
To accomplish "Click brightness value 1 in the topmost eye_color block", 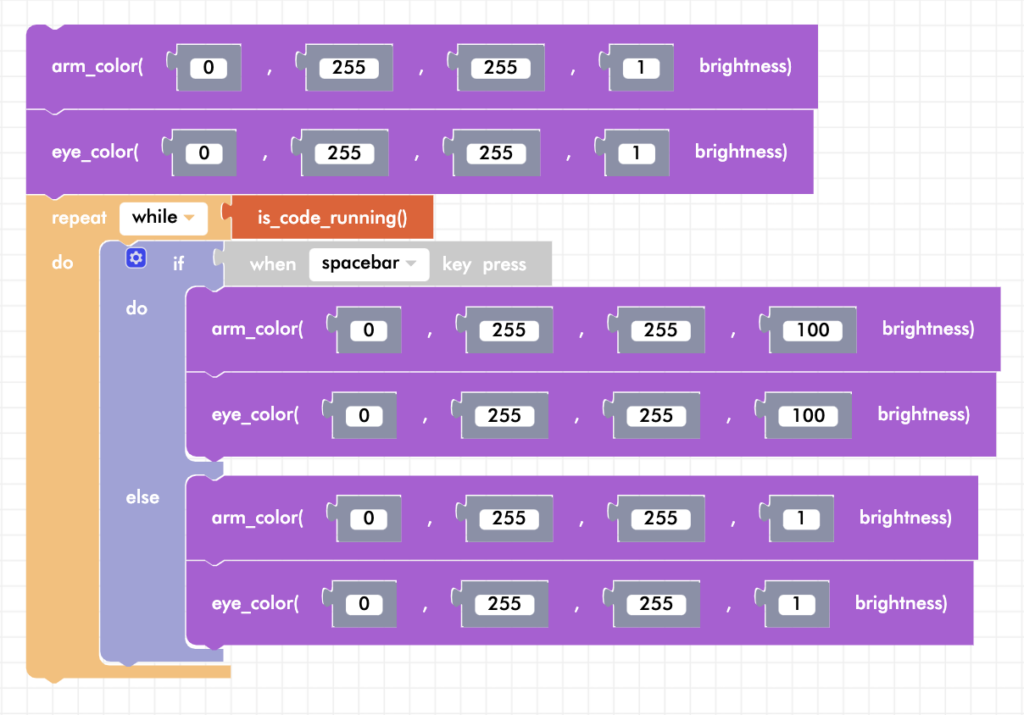I will click(x=630, y=153).
